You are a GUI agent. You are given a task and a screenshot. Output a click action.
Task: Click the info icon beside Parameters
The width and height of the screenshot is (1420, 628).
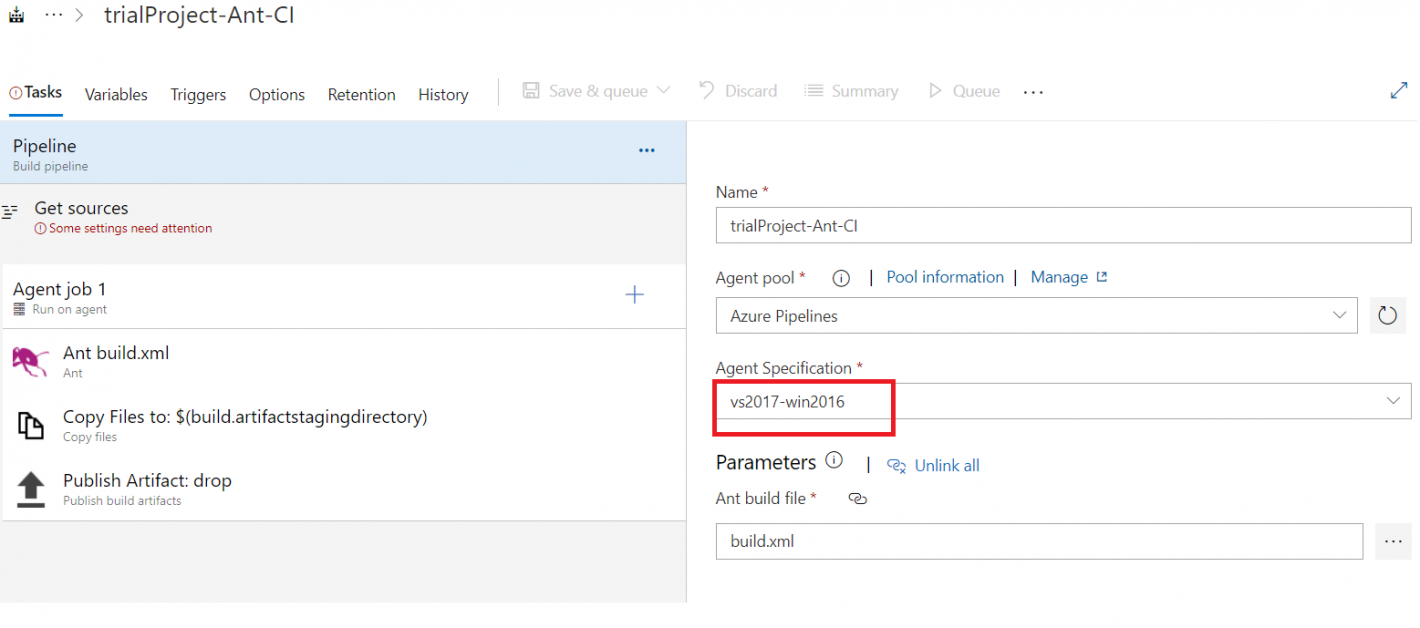click(833, 461)
